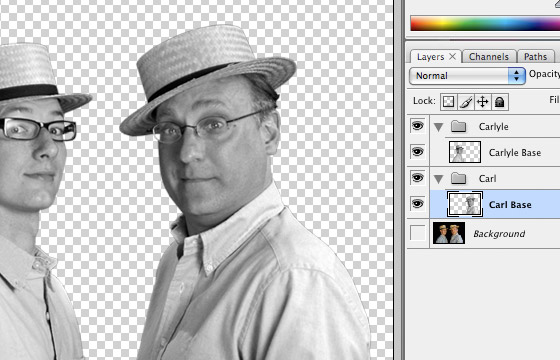Screen dimensions: 560x360
Task: Select the Carl group folder icon
Action: (x=459, y=178)
